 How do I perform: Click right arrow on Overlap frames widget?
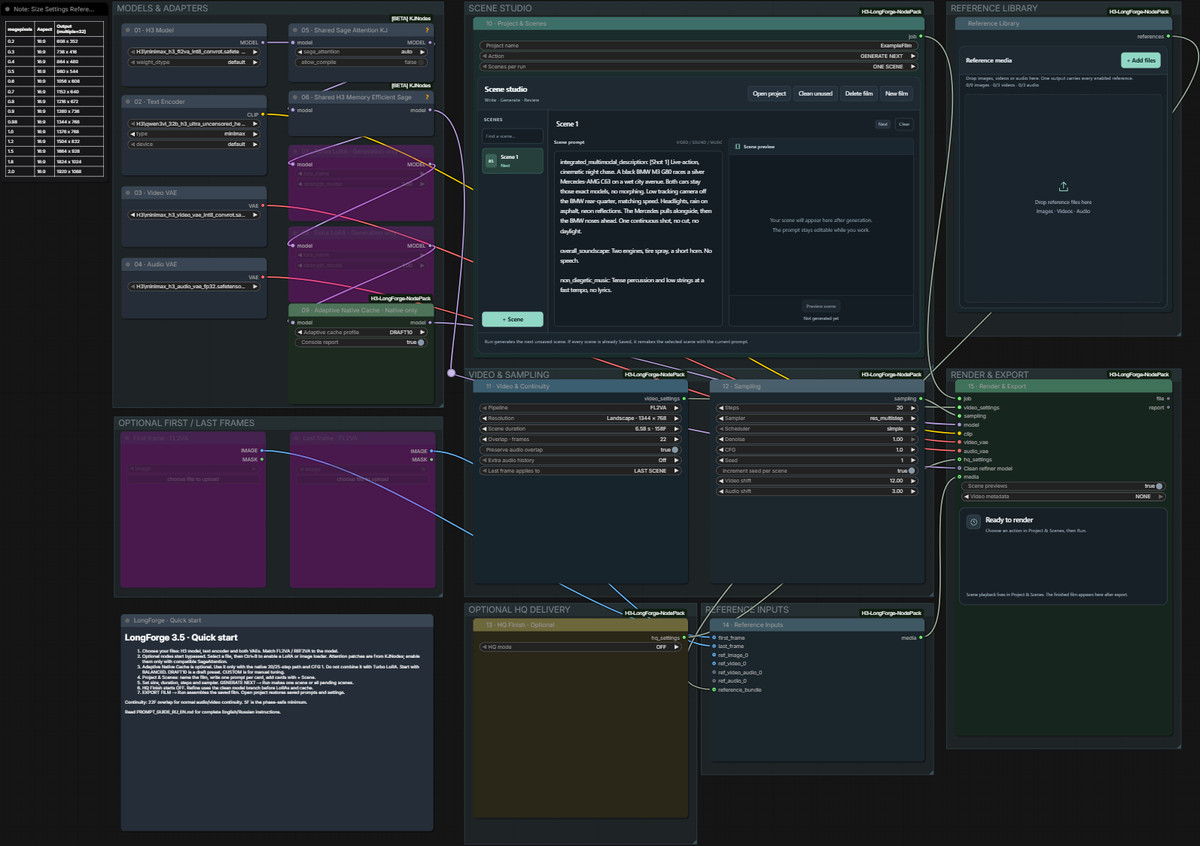[x=678, y=439]
